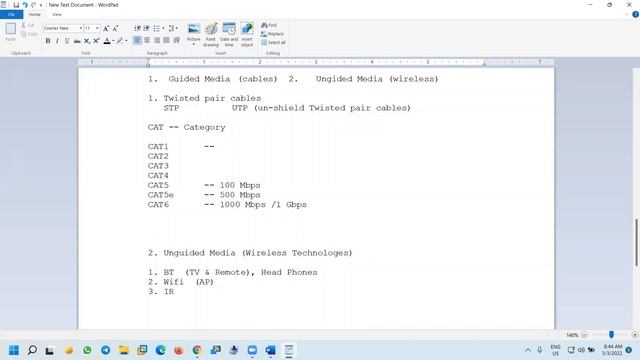Click the Decrease indent icon
640x360 pixels.
[138, 28]
